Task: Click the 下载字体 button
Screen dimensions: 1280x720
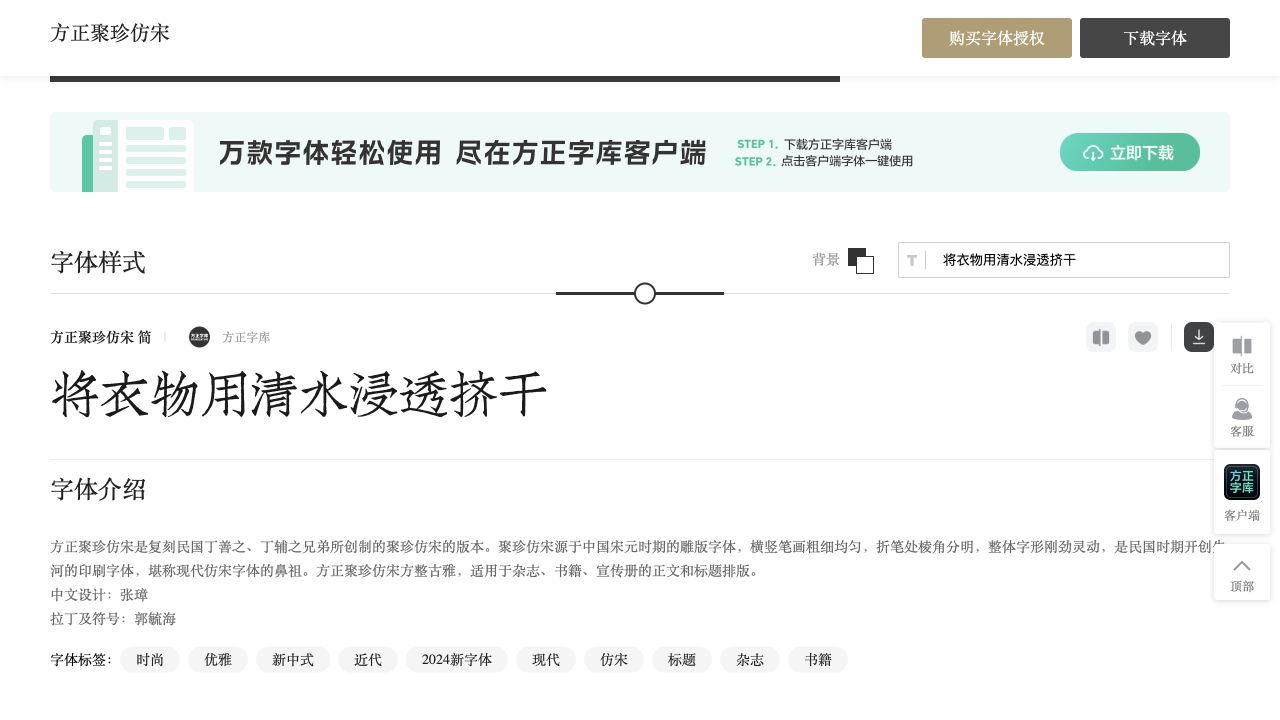Action: 1155,38
